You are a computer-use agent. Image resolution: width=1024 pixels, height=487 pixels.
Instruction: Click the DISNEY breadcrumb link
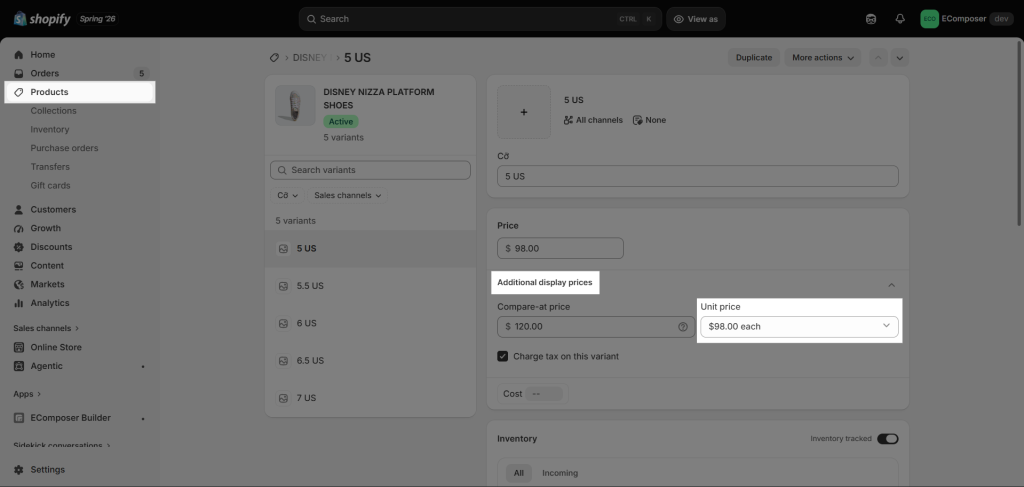(310, 57)
